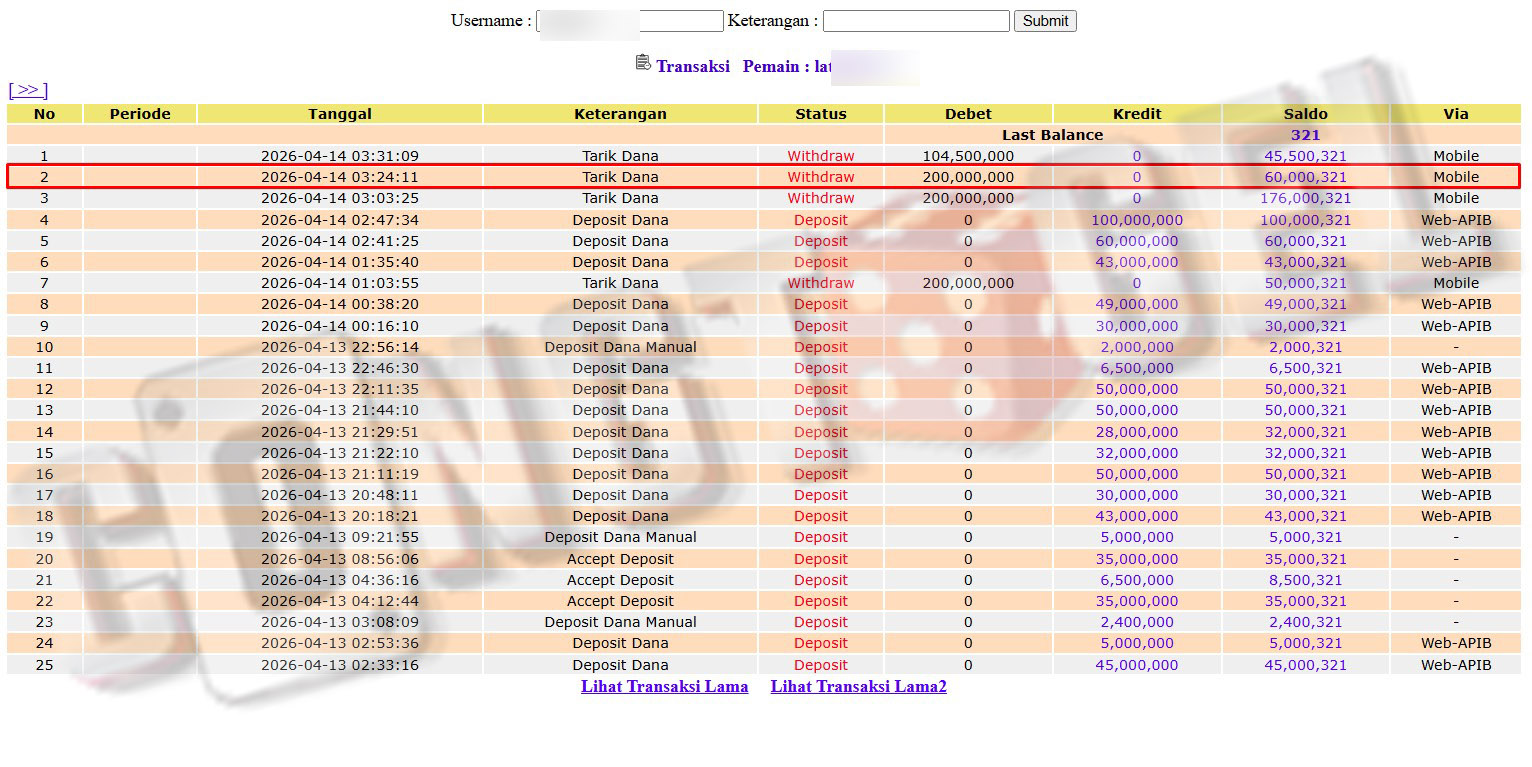
Task: Click debet amount 104,500,000
Action: [x=968, y=156]
